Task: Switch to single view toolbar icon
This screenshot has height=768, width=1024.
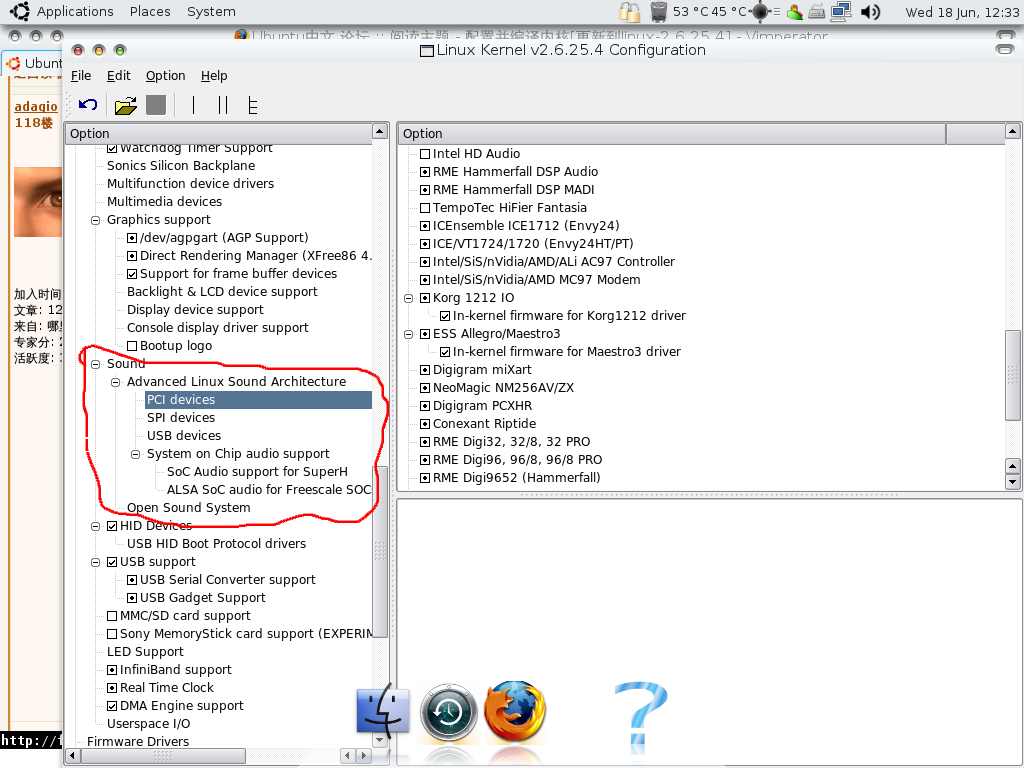Action: click(x=193, y=105)
